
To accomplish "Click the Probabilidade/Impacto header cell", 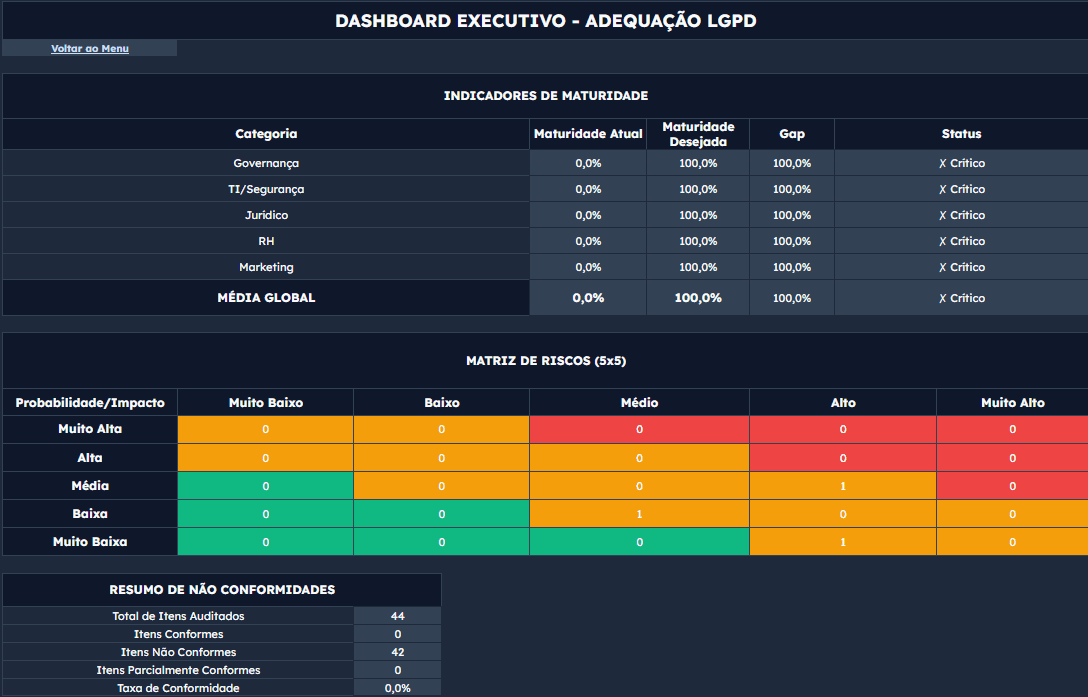I will (x=90, y=403).
